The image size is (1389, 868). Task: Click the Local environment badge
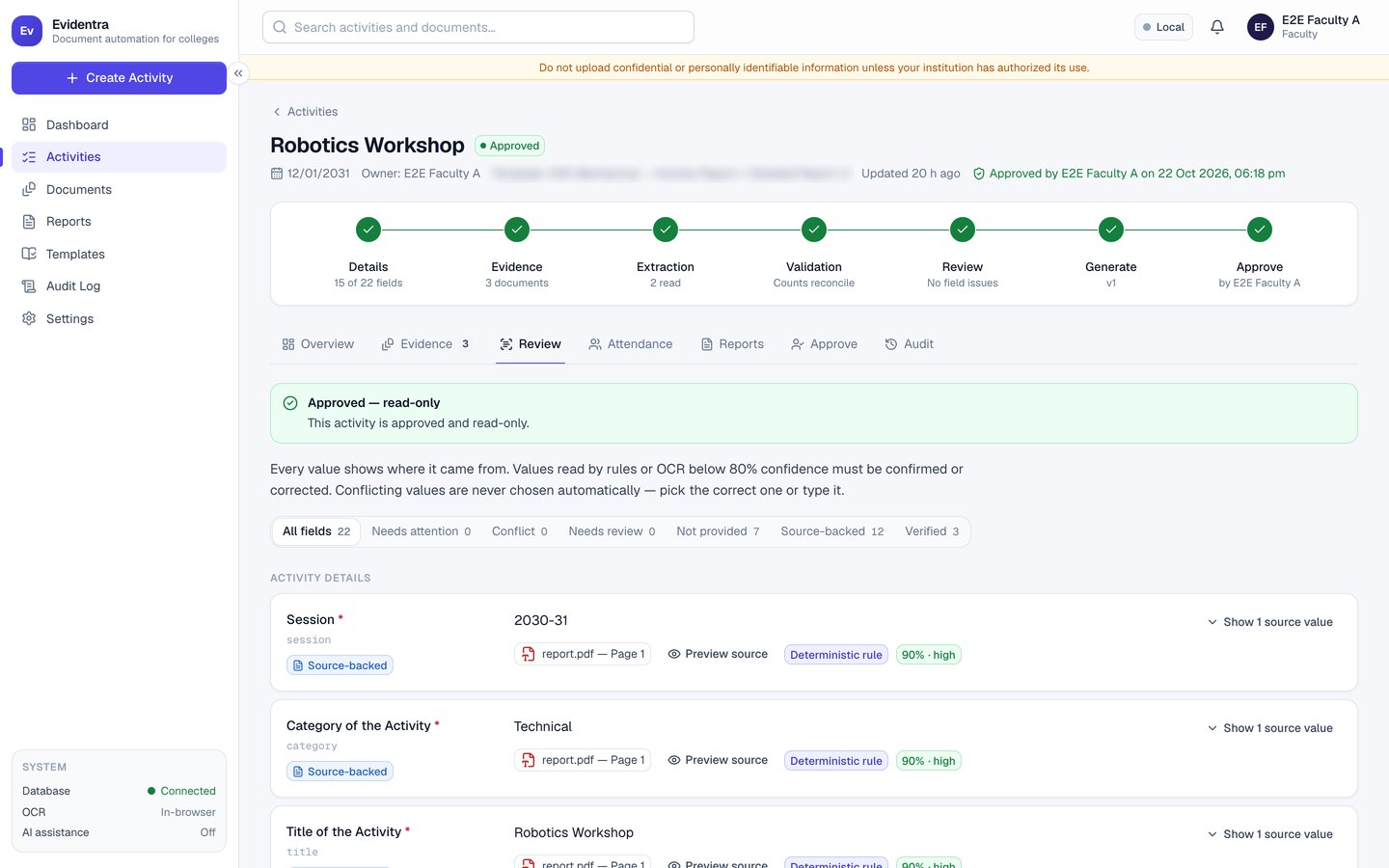[x=1163, y=27]
